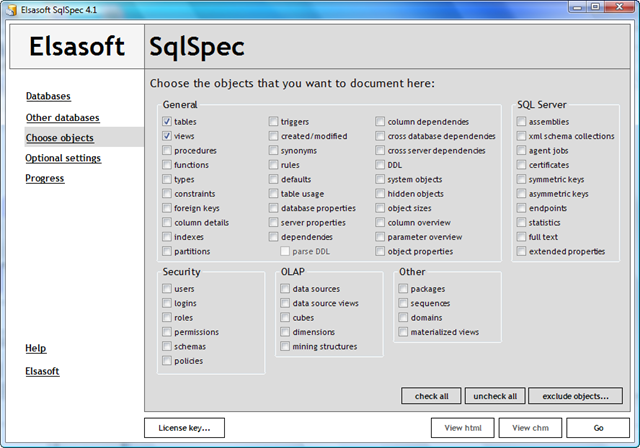The width and height of the screenshot is (640, 448).
Task: Tick the xml schema collections checkbox
Action: (x=521, y=136)
